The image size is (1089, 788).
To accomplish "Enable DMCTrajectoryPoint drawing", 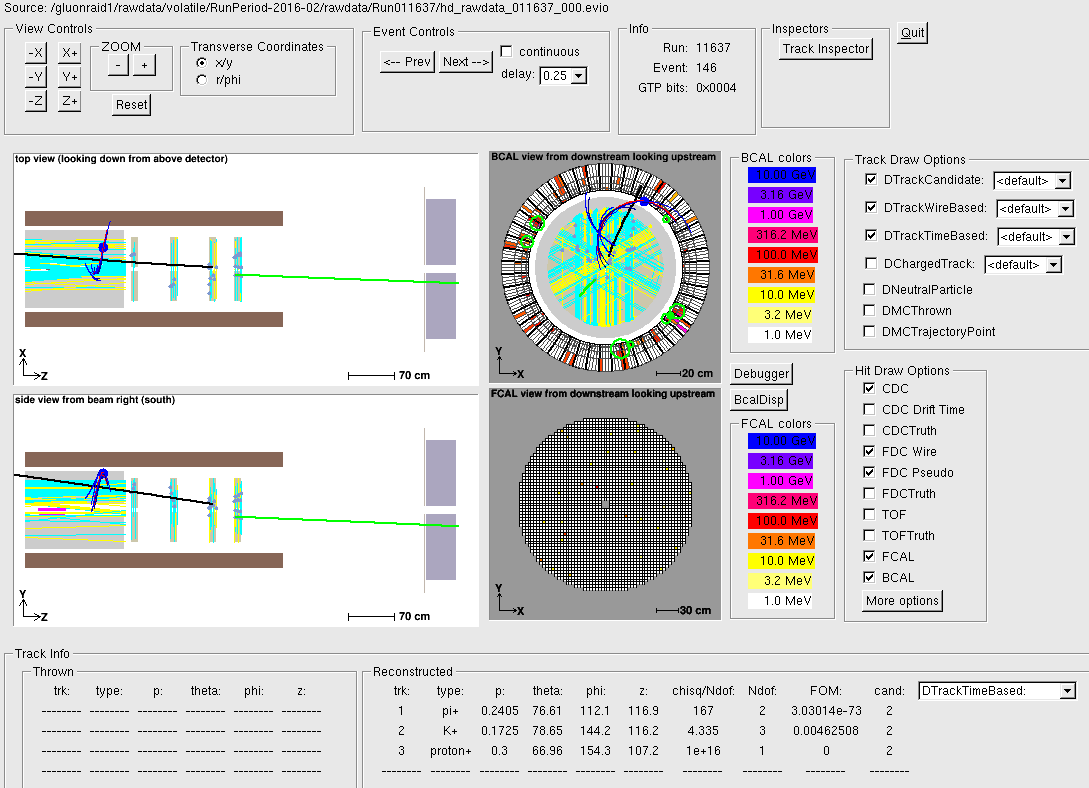I will click(x=869, y=331).
